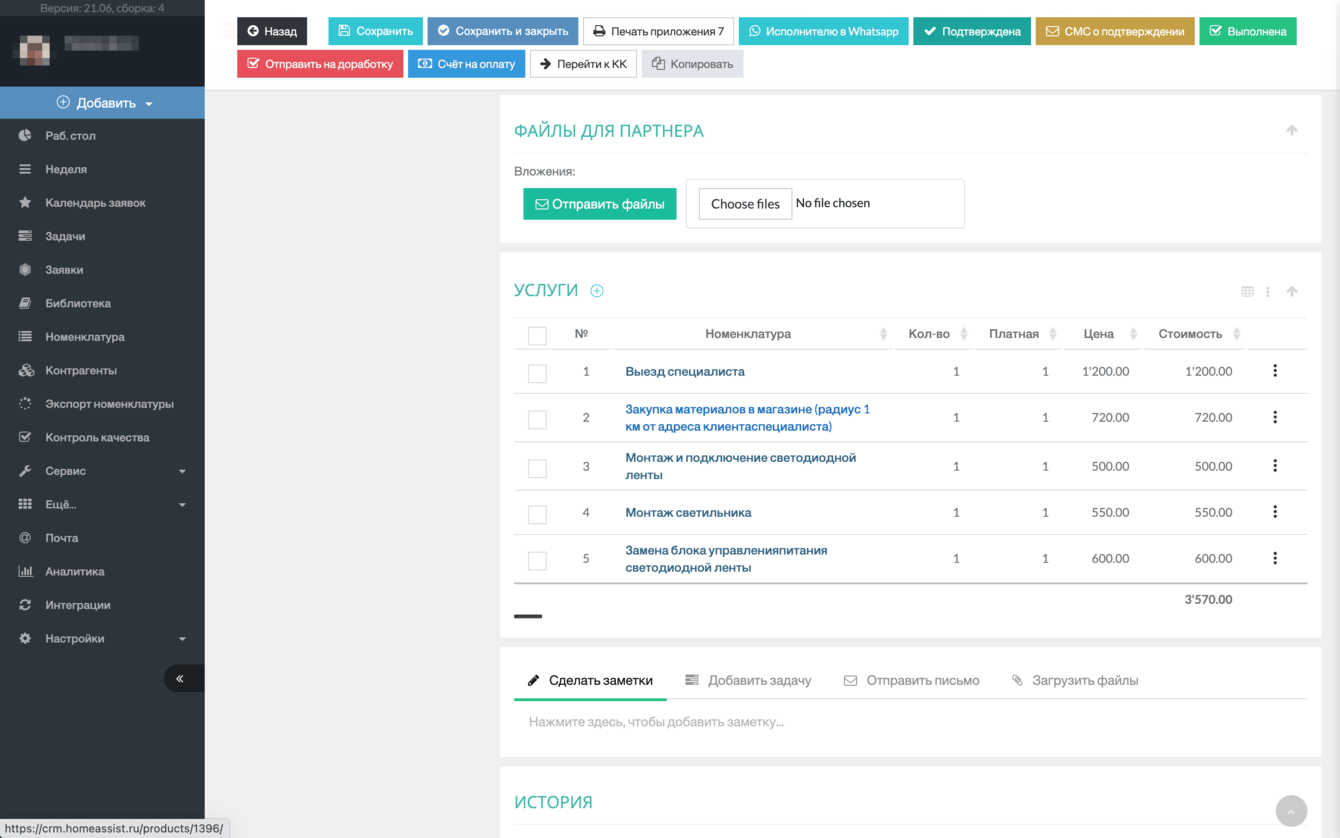Mark the request as Подтверждена
This screenshot has width=1340, height=838.
[x=972, y=31]
